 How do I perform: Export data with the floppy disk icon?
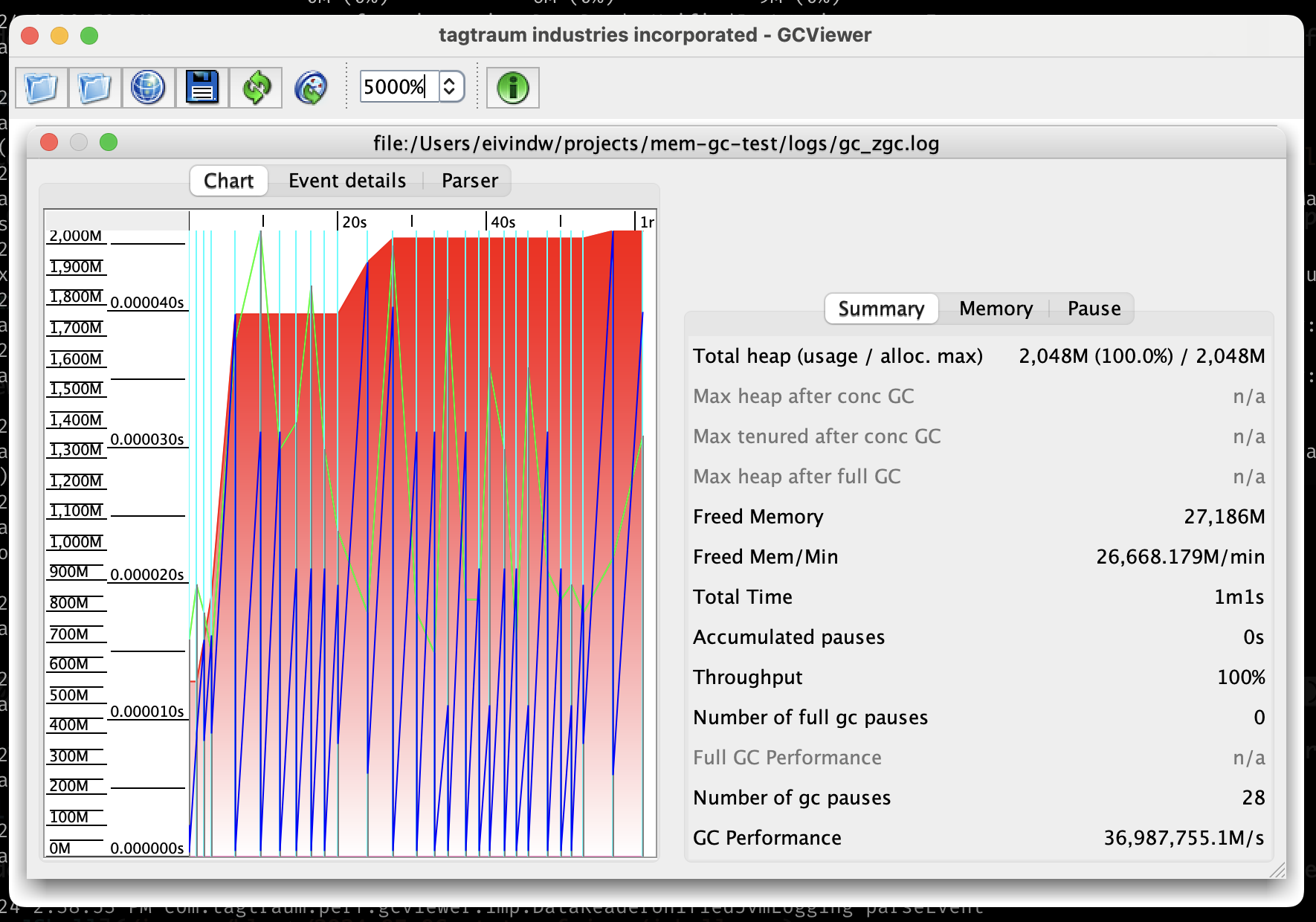click(x=202, y=88)
